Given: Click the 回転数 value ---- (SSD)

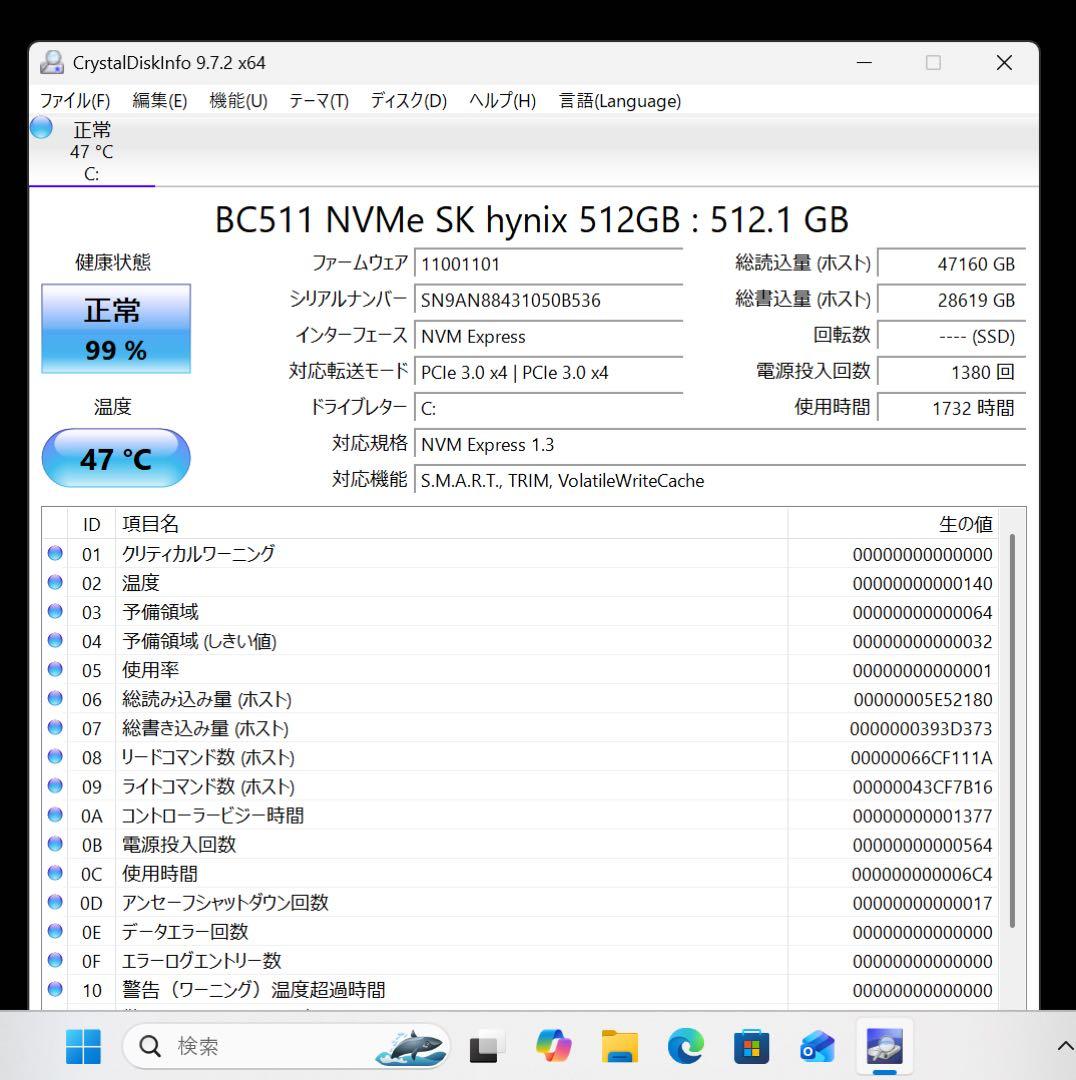Looking at the screenshot, I should (951, 336).
